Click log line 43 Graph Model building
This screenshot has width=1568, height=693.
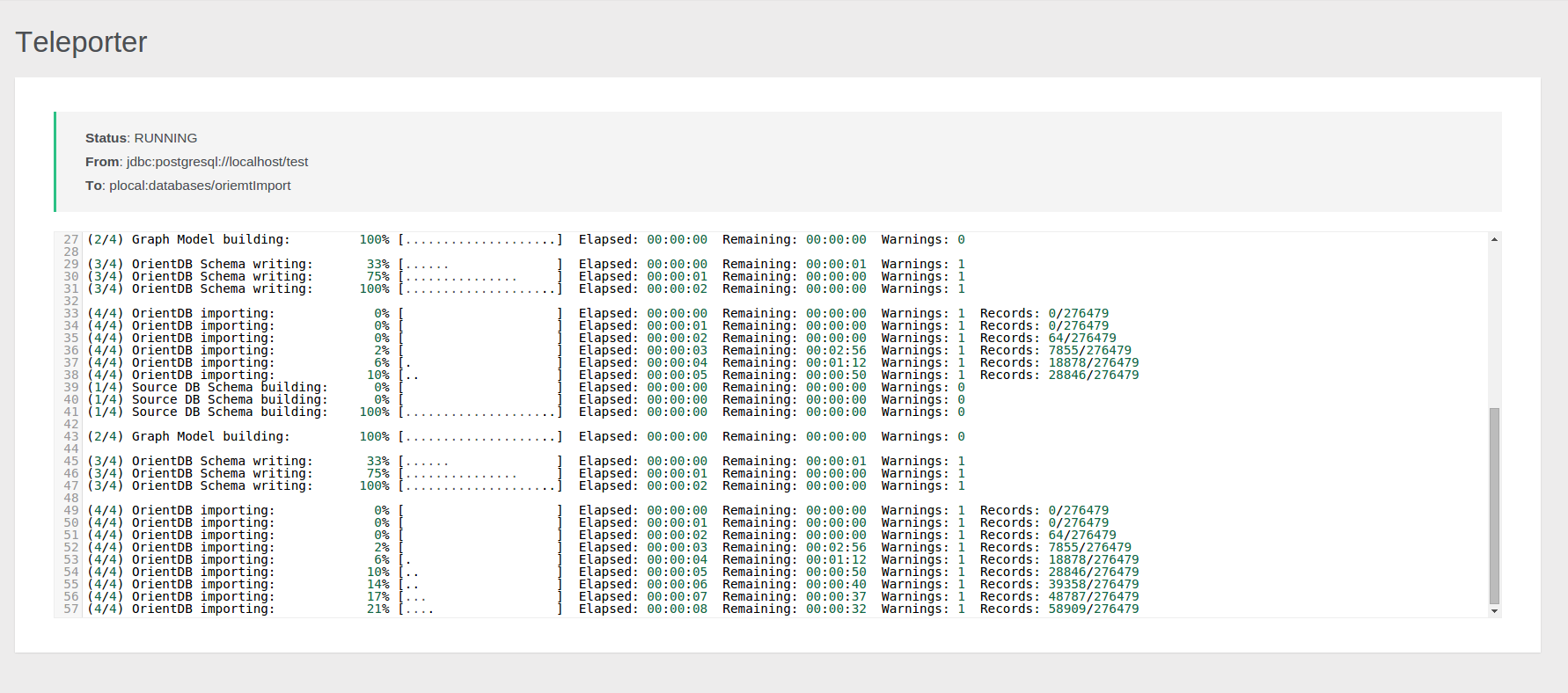(x=210, y=436)
